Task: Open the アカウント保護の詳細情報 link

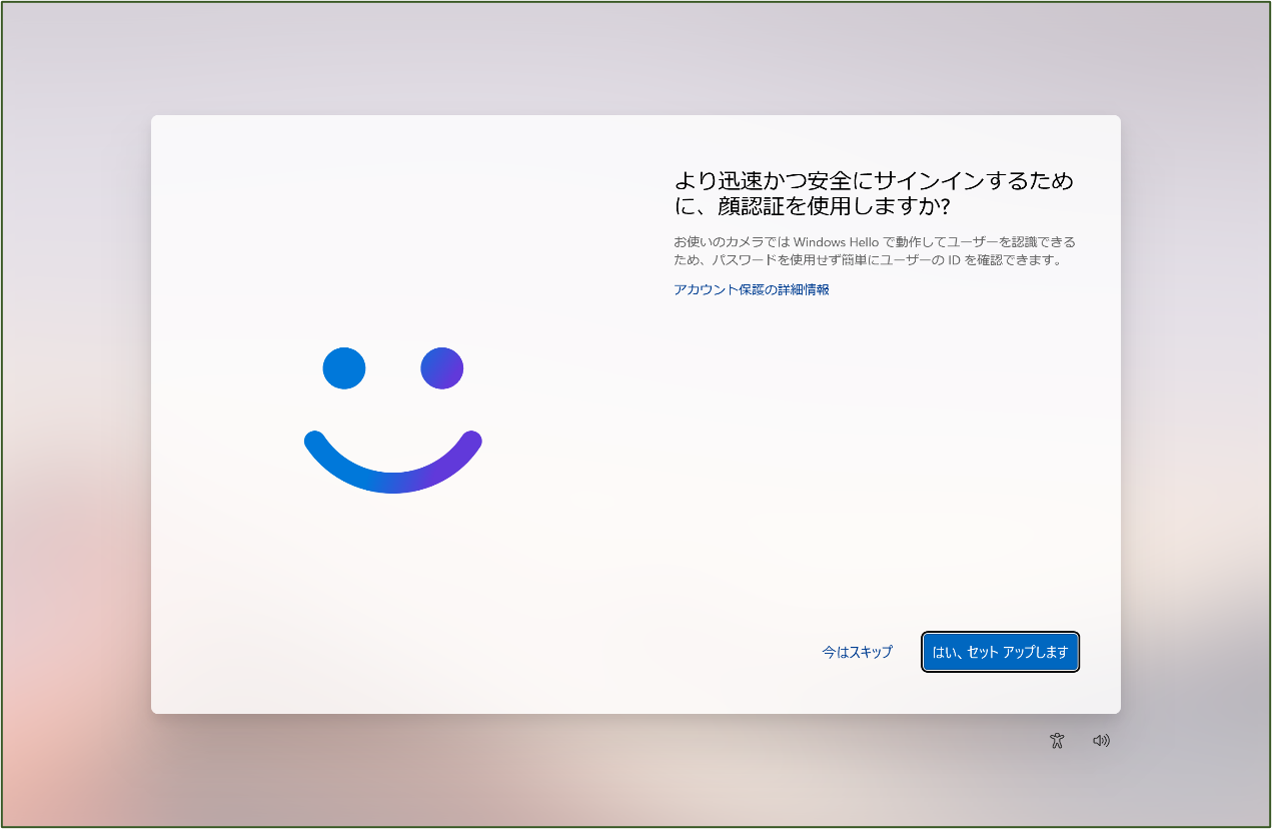Action: 751,290
